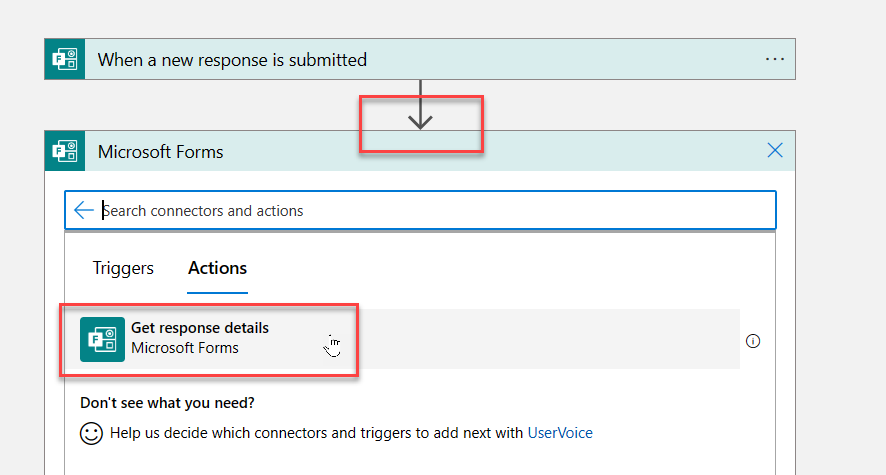Screen dimensions: 886x475
Task: Show info for Get response details
Action: point(754,341)
